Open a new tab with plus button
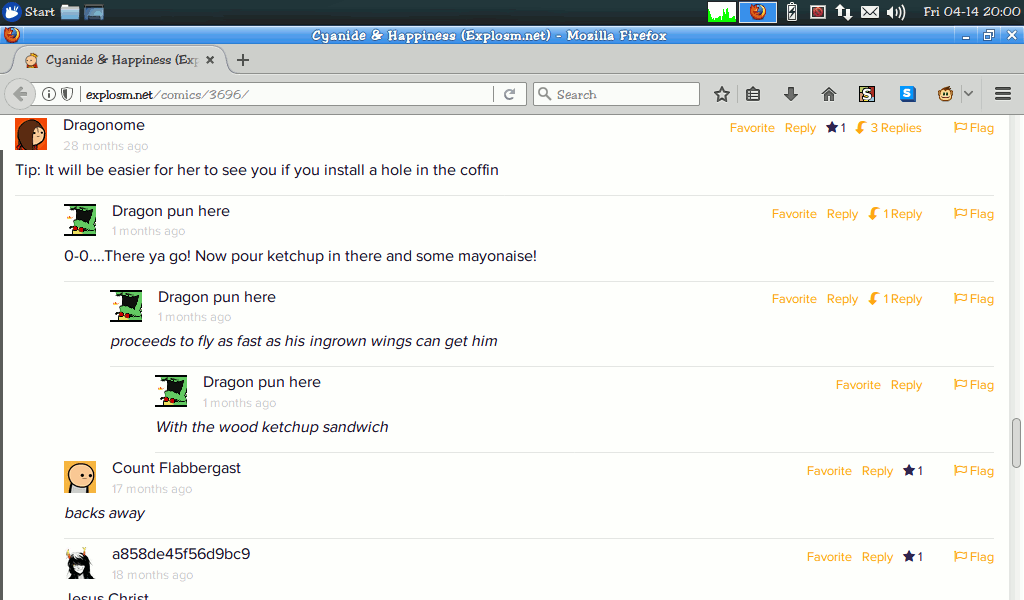The image size is (1024, 600). 243,60
